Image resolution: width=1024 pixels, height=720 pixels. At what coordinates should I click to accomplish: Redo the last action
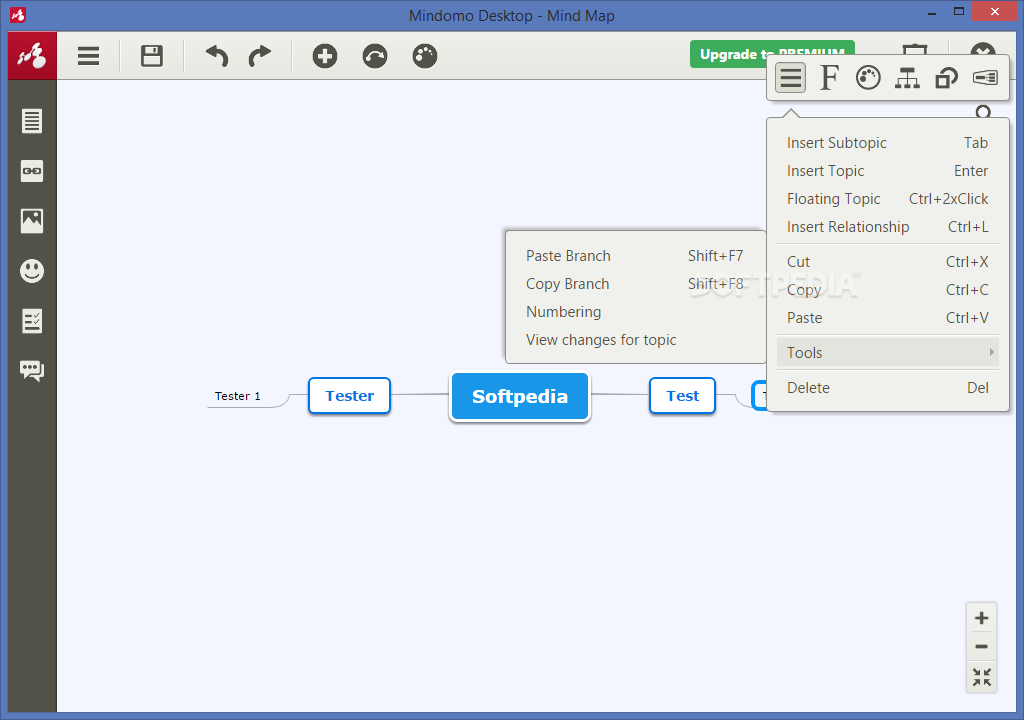260,56
